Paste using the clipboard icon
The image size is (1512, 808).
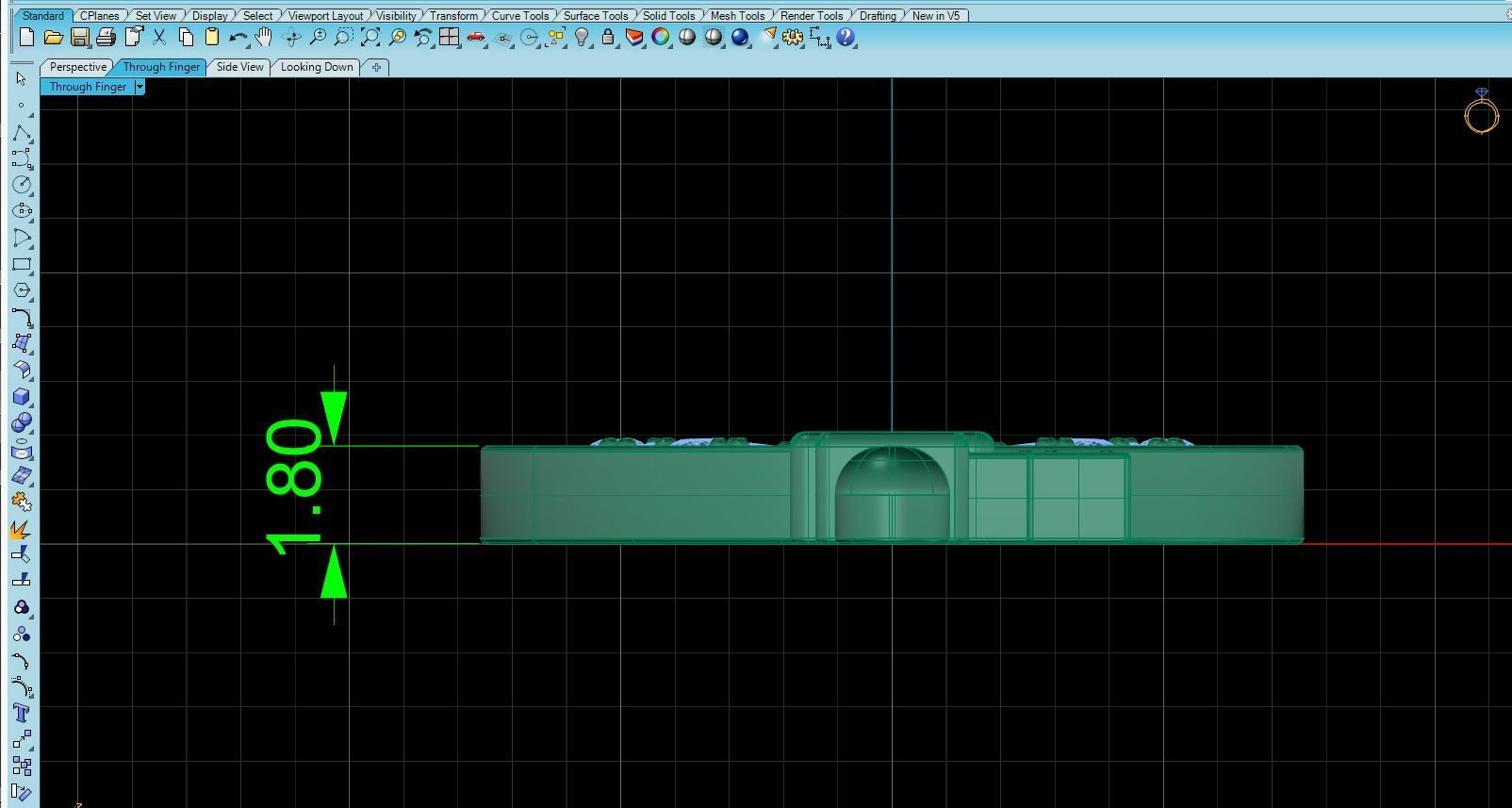[x=212, y=38]
